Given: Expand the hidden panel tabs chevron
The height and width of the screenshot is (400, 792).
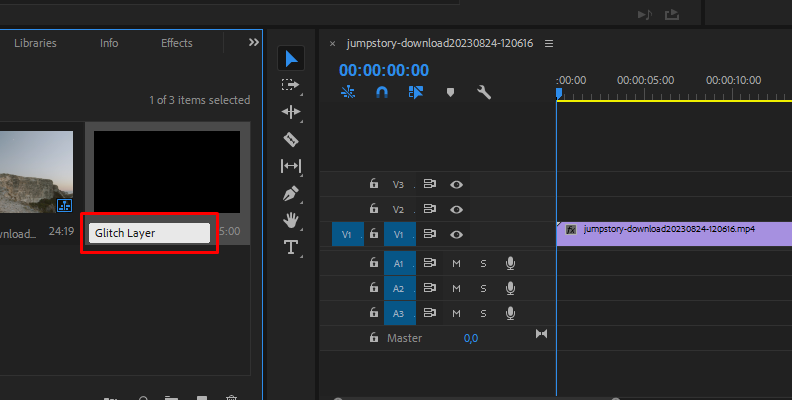Looking at the screenshot, I should 253,43.
